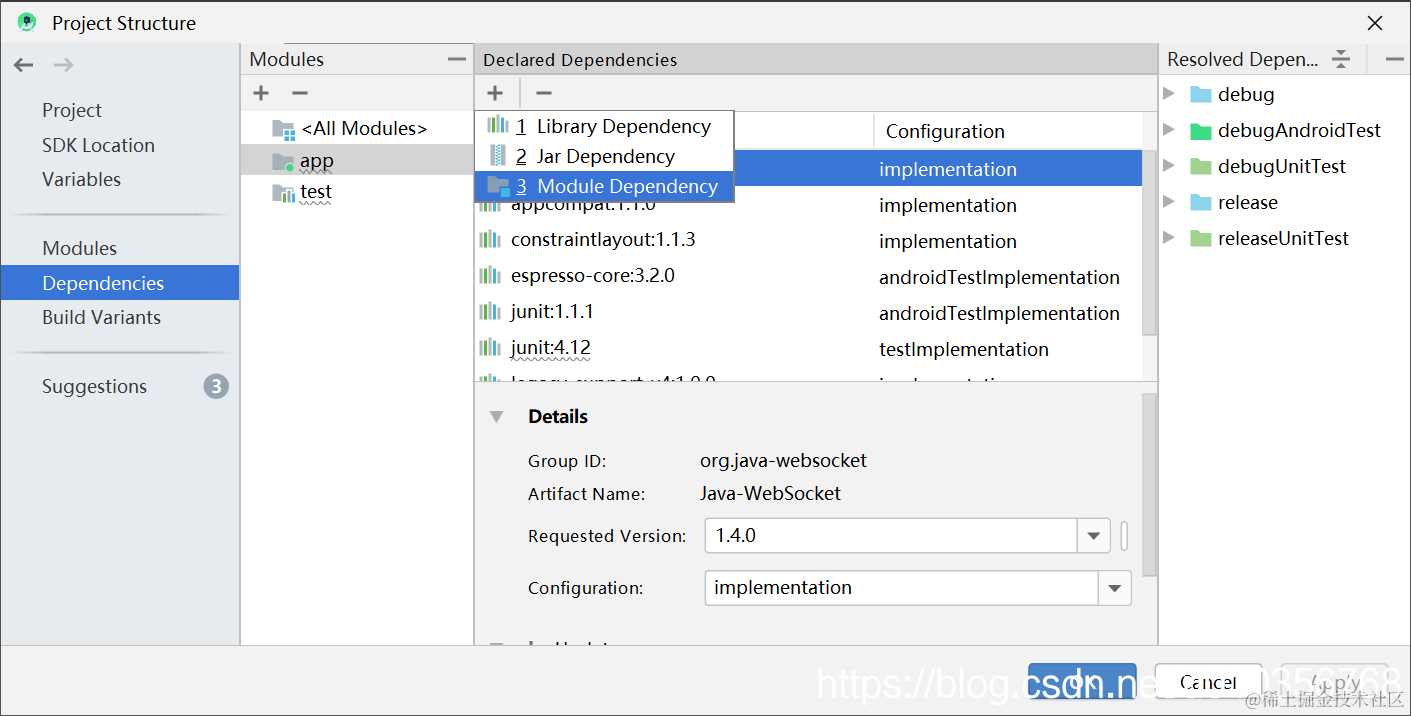The width and height of the screenshot is (1411, 716).
Task: Expand the release tree node
Action: (1169, 202)
